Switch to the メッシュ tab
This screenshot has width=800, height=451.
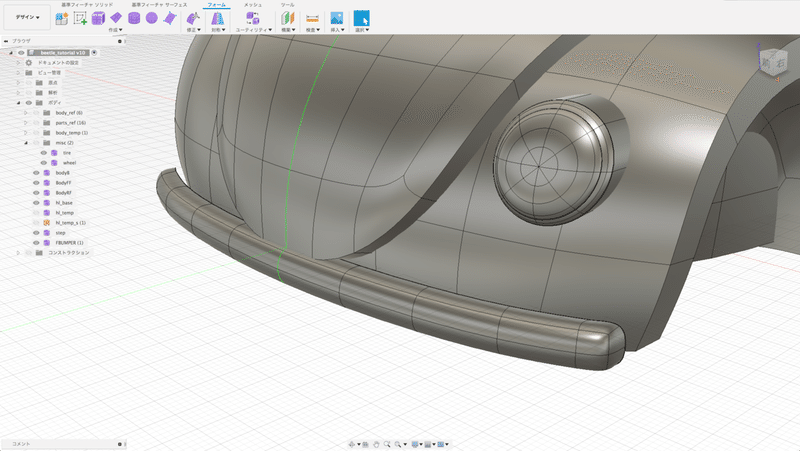pyautogui.click(x=253, y=5)
